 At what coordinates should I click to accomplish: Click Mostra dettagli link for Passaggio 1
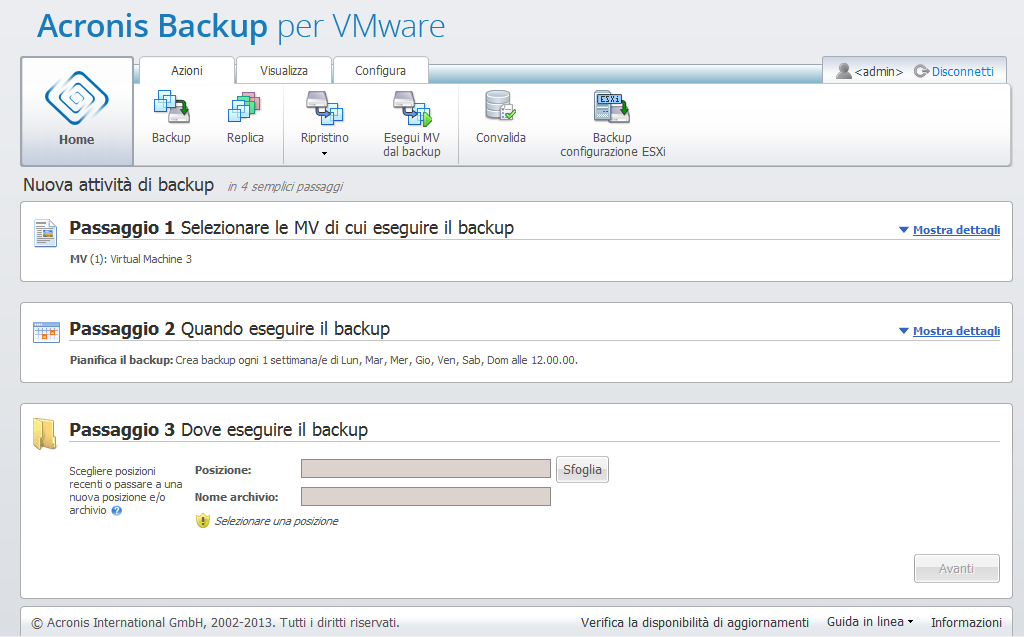coord(956,230)
